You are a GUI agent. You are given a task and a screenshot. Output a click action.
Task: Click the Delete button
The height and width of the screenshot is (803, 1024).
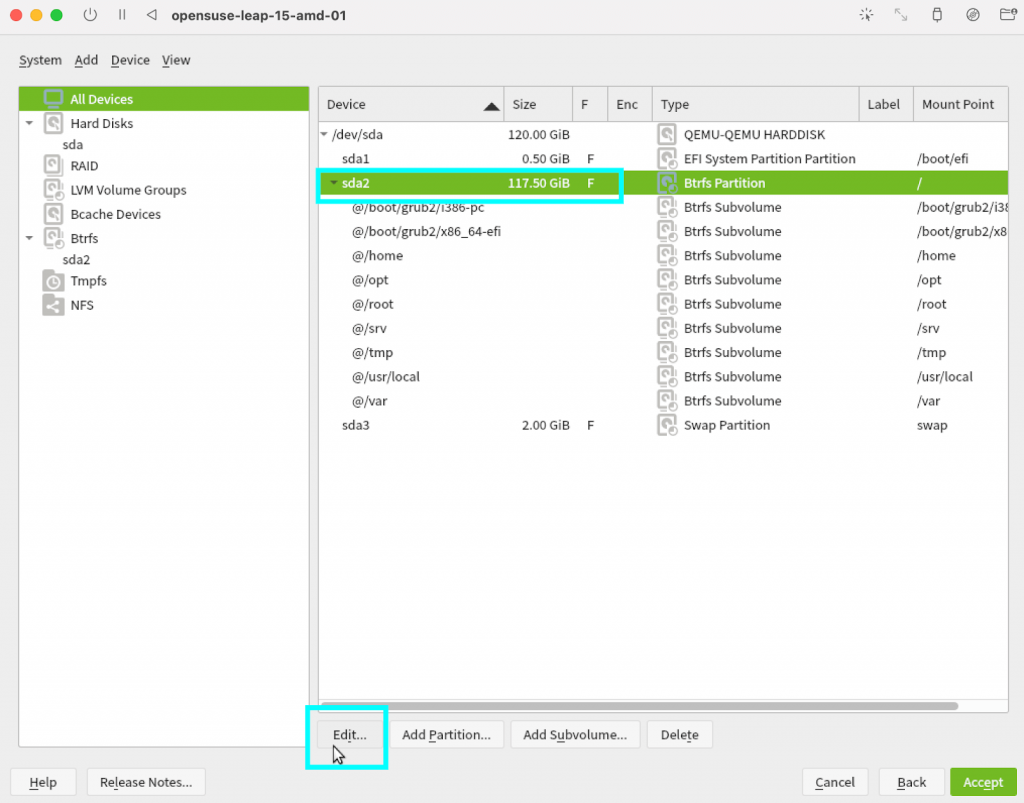[679, 734]
